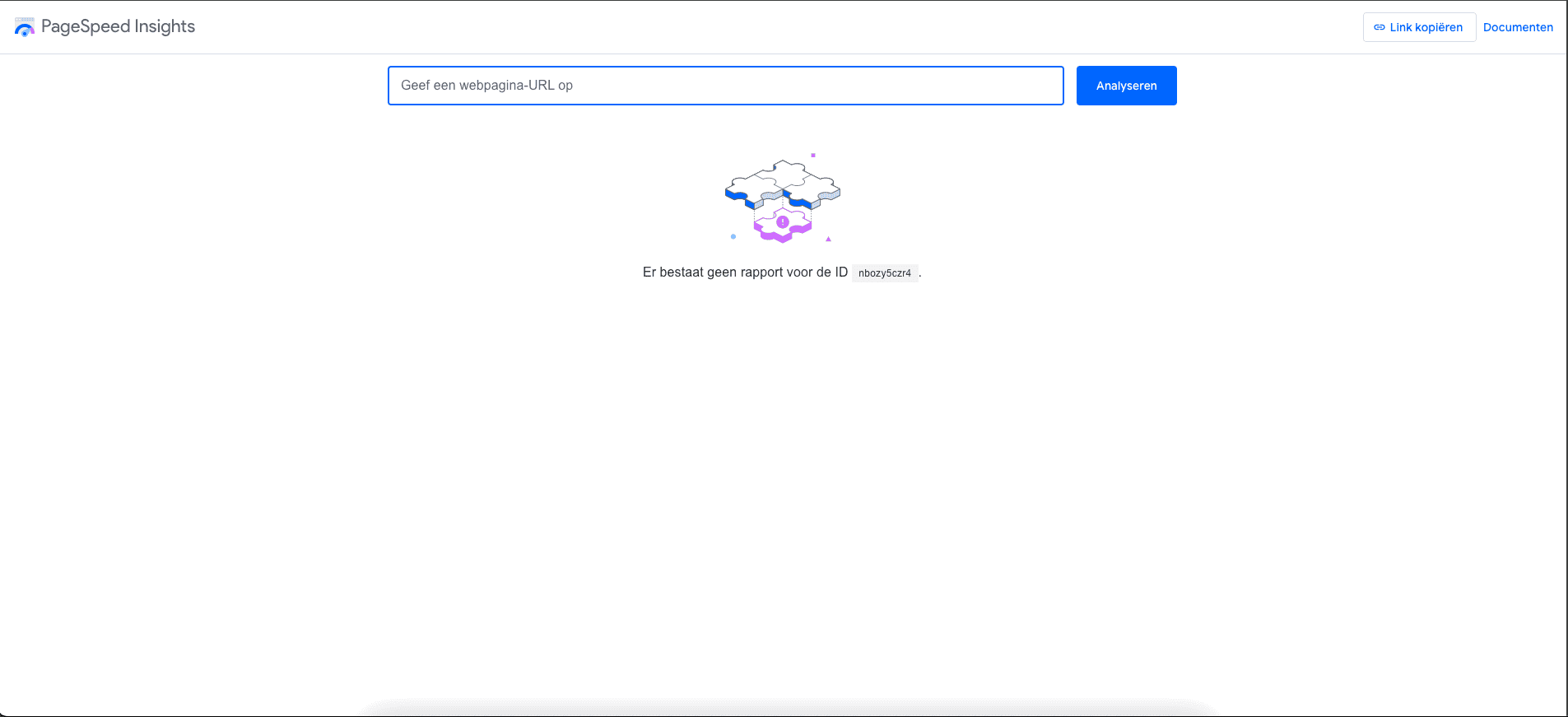Focus the webpagina-URL input field
The width and height of the screenshot is (1568, 717).
point(725,86)
